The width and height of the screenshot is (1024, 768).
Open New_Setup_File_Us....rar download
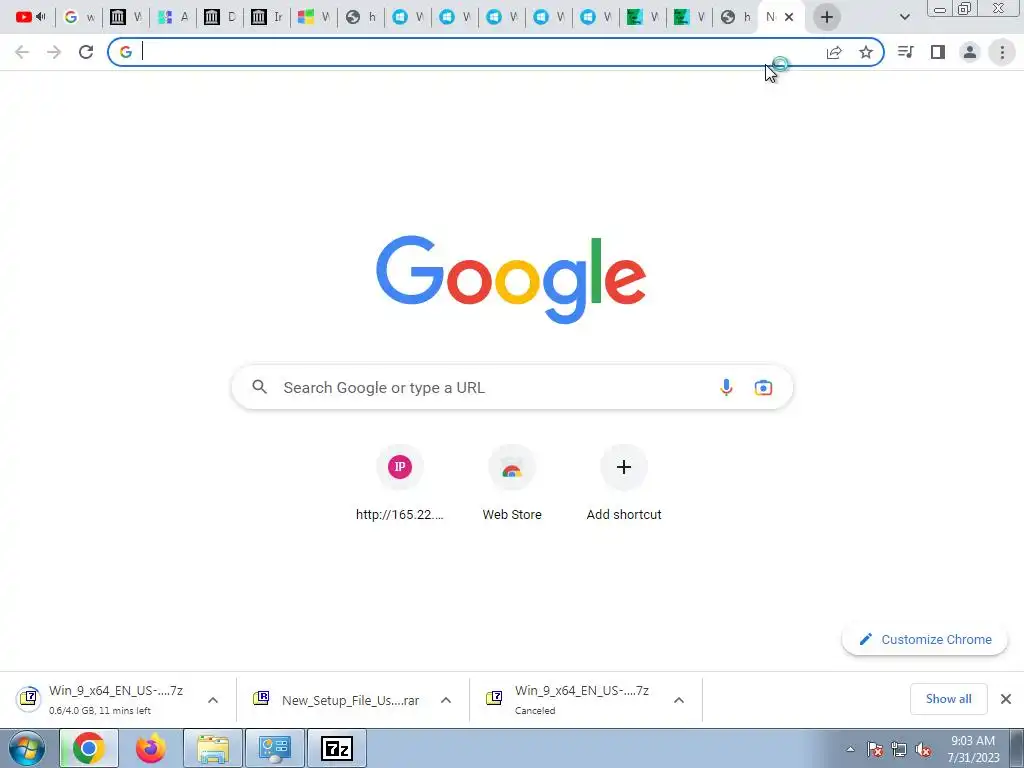click(x=336, y=700)
